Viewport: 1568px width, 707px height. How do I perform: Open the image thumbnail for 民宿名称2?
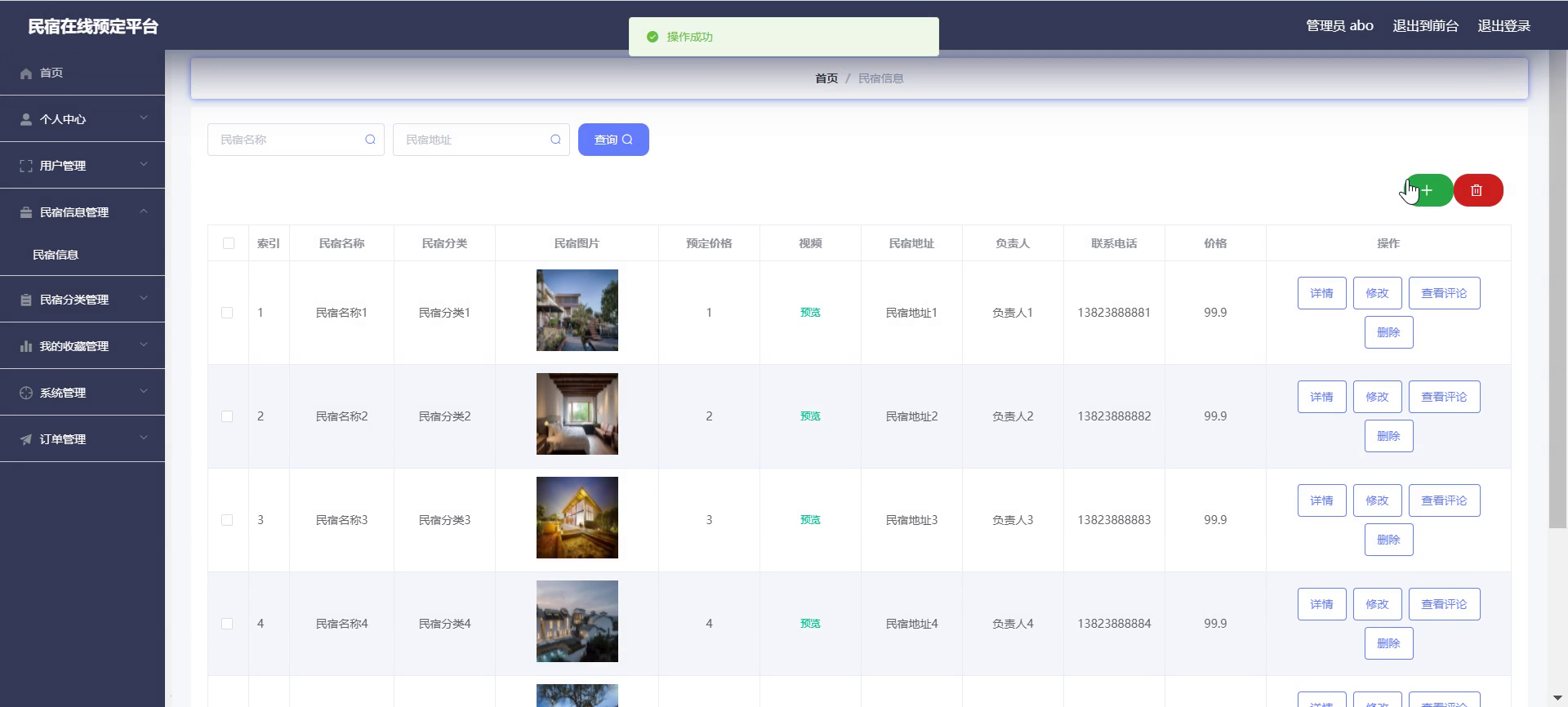click(577, 414)
